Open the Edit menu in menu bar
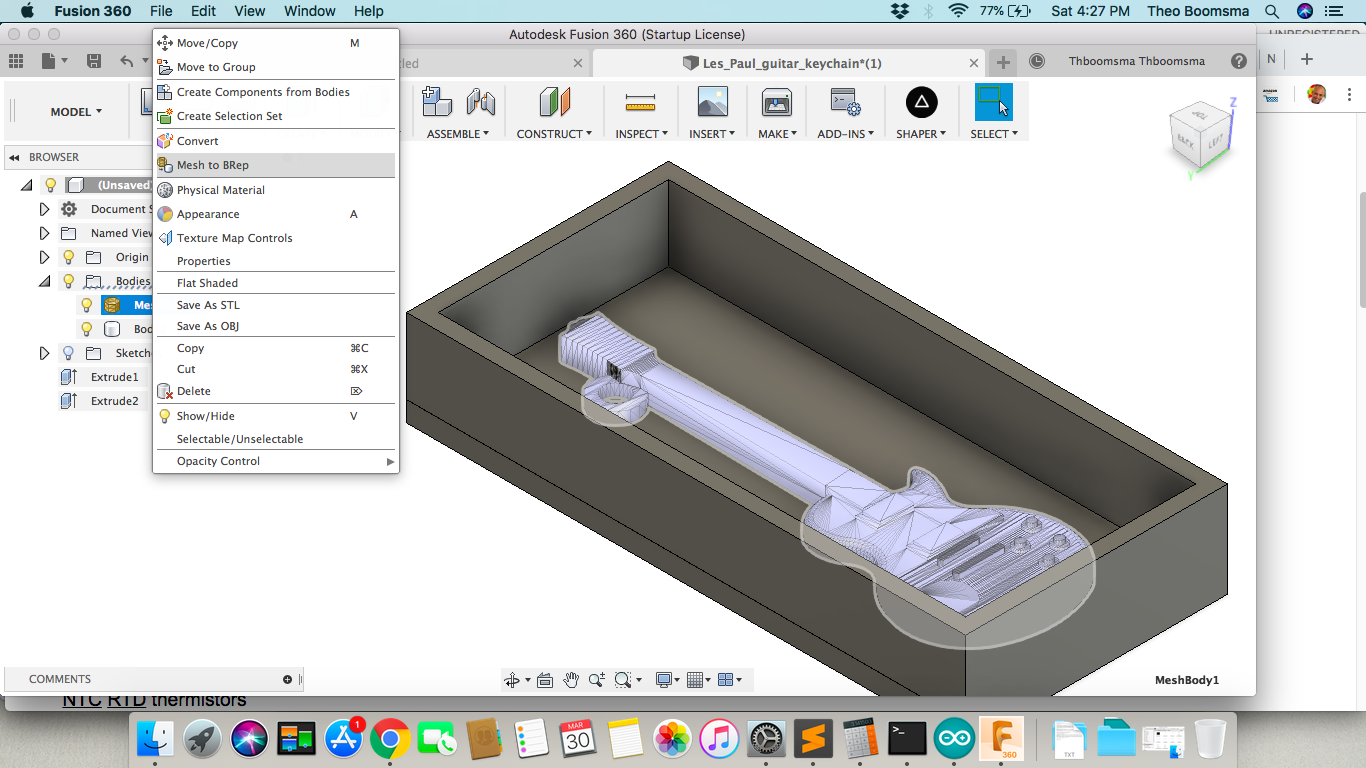Viewport: 1366px width, 768px height. coord(203,11)
